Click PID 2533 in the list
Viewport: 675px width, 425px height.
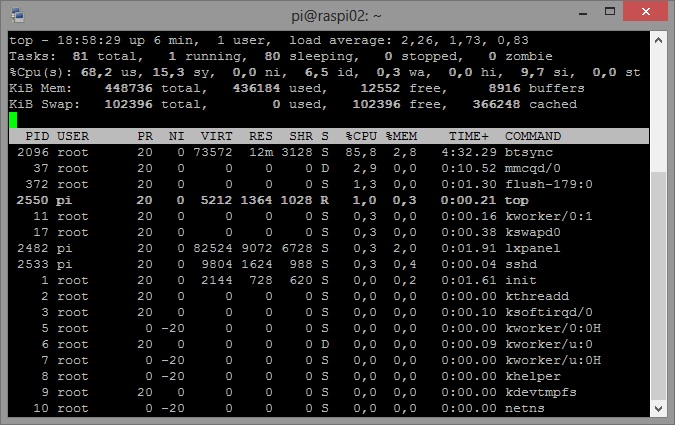33,264
